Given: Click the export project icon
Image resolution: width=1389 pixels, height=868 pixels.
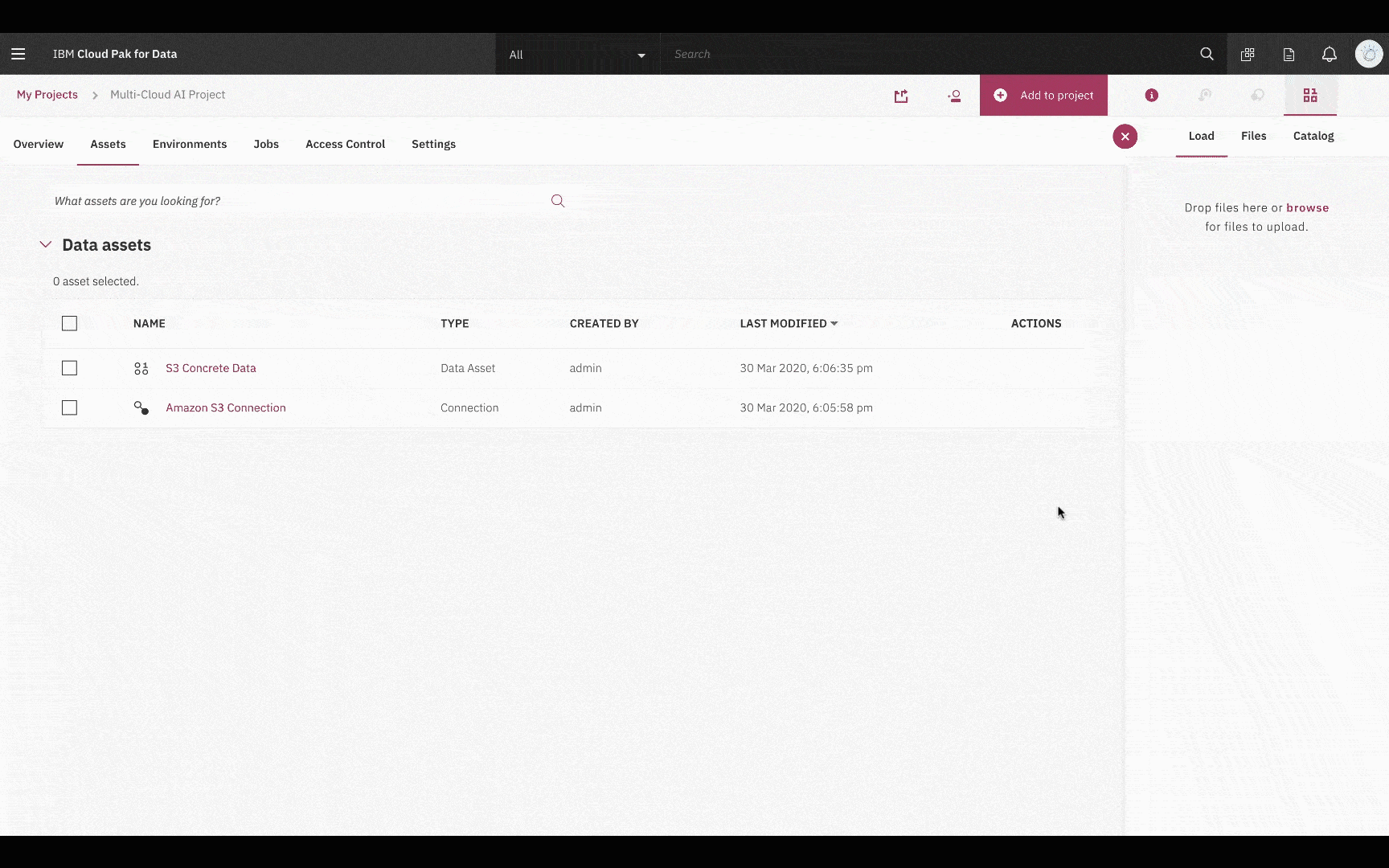Looking at the screenshot, I should coord(901,96).
